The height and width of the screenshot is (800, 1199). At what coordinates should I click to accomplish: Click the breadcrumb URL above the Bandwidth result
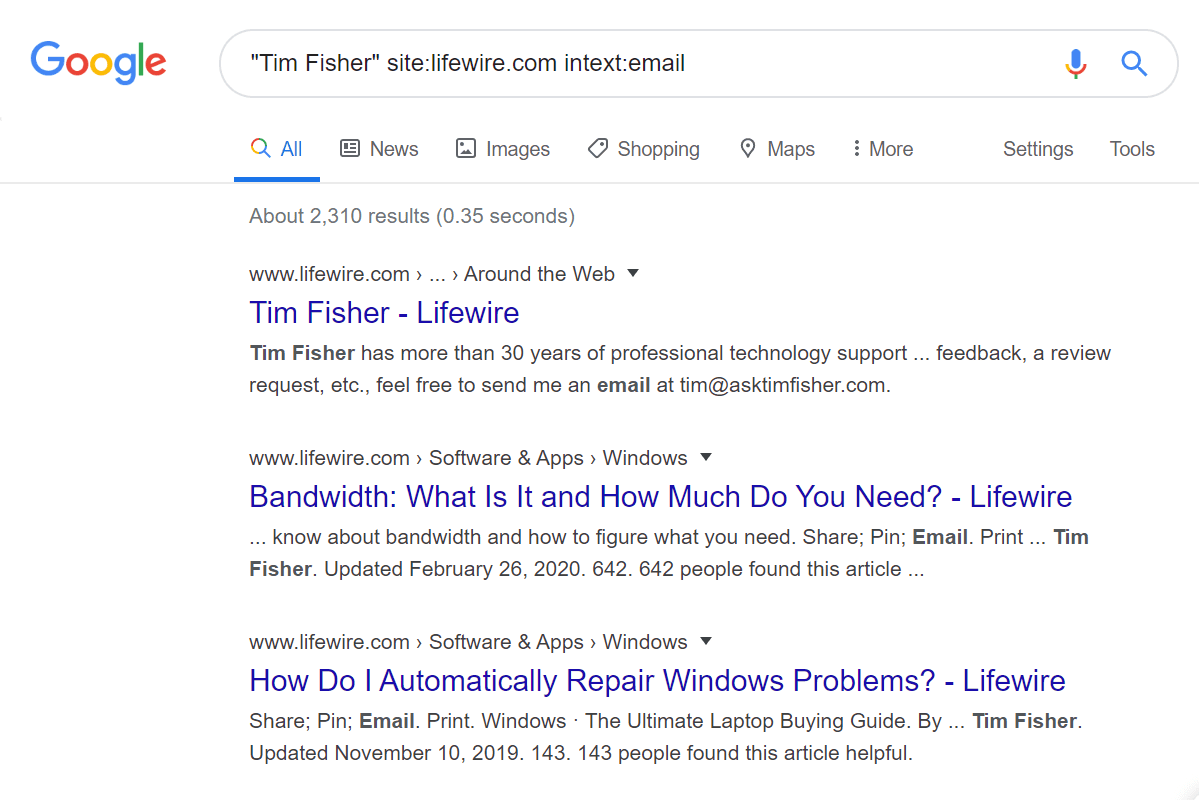click(467, 458)
